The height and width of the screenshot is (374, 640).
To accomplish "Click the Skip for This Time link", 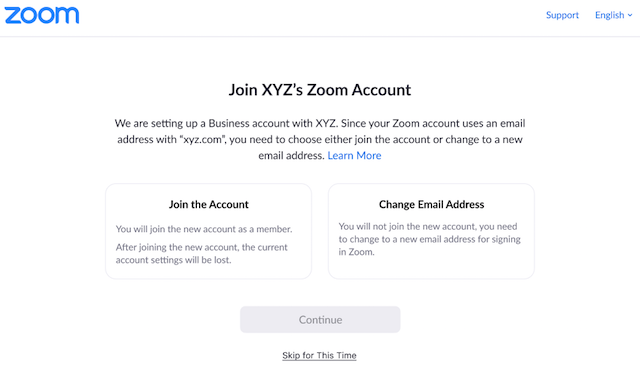I will tap(319, 355).
